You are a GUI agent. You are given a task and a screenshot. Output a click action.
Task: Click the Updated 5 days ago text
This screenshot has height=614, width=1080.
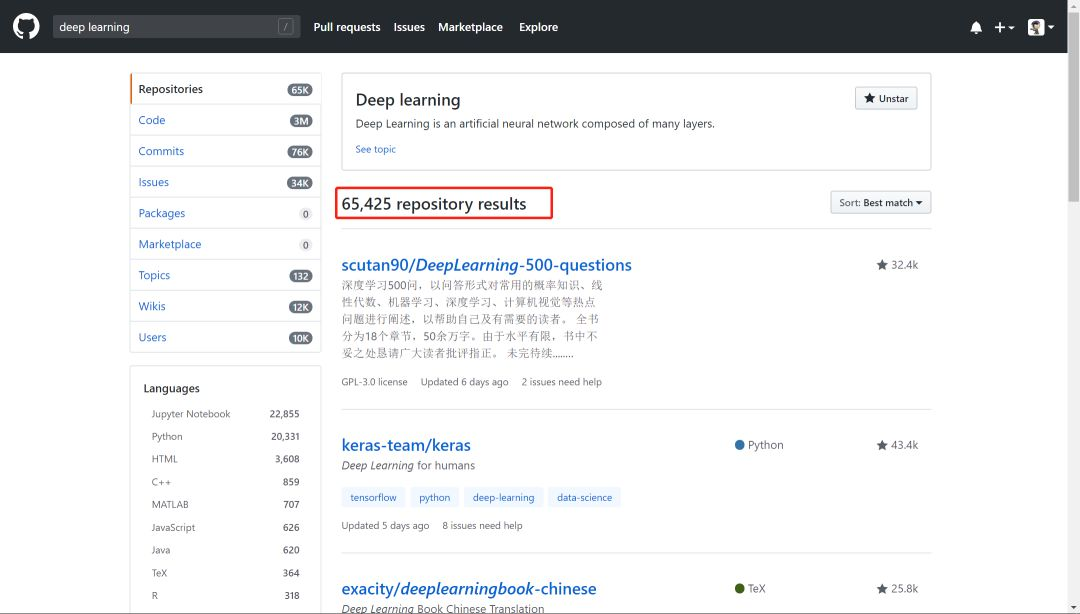click(385, 525)
